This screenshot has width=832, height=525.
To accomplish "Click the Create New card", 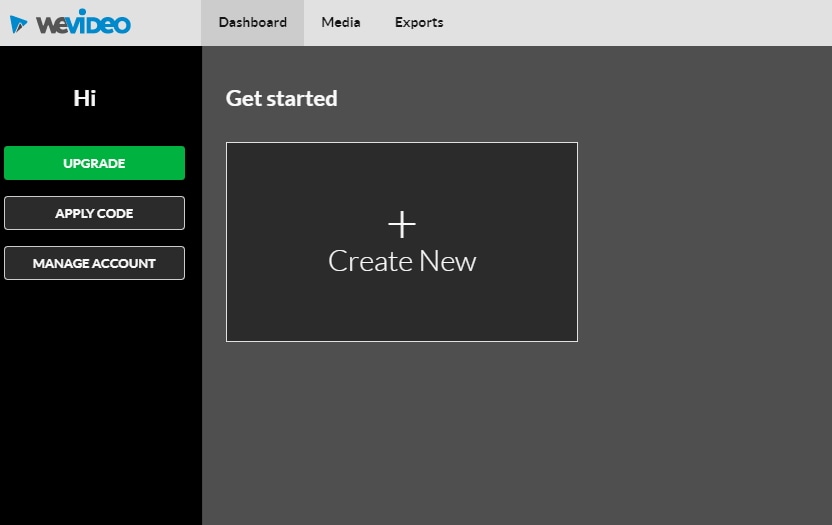I will [402, 242].
